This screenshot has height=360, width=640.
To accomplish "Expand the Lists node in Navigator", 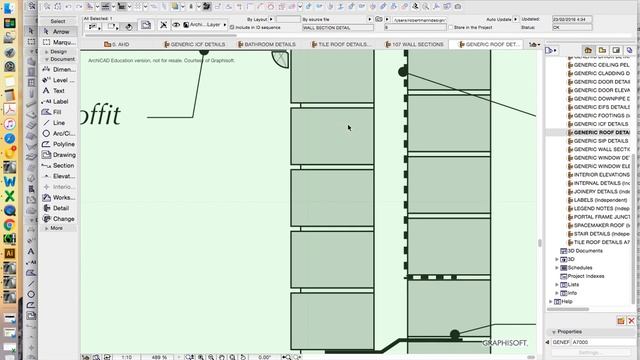I will pyautogui.click(x=557, y=284).
